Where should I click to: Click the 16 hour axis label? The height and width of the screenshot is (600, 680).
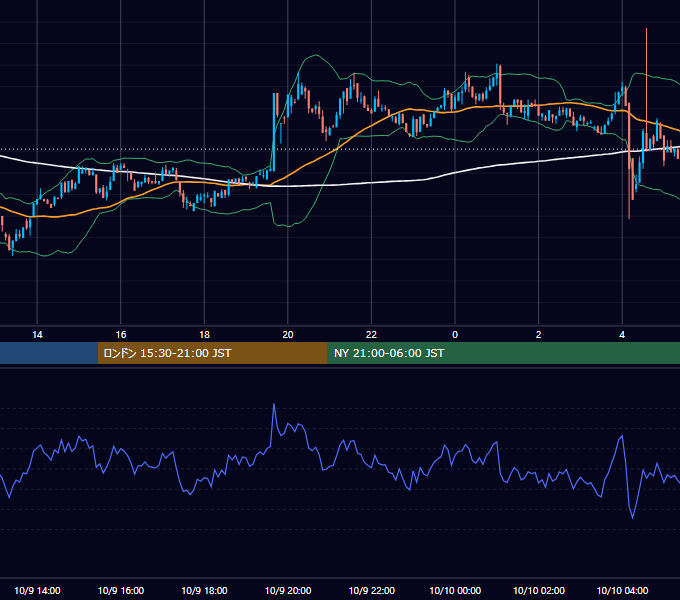pos(121,335)
